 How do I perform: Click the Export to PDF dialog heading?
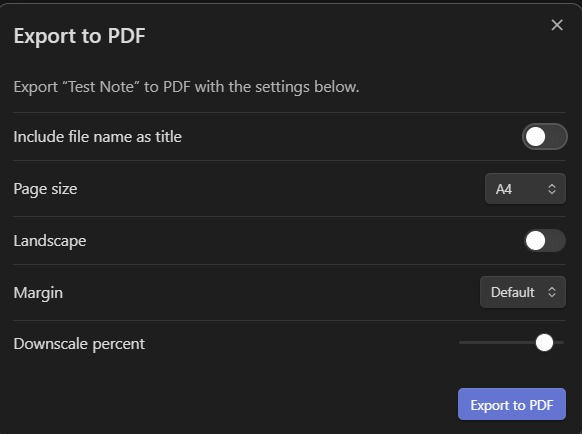point(79,36)
